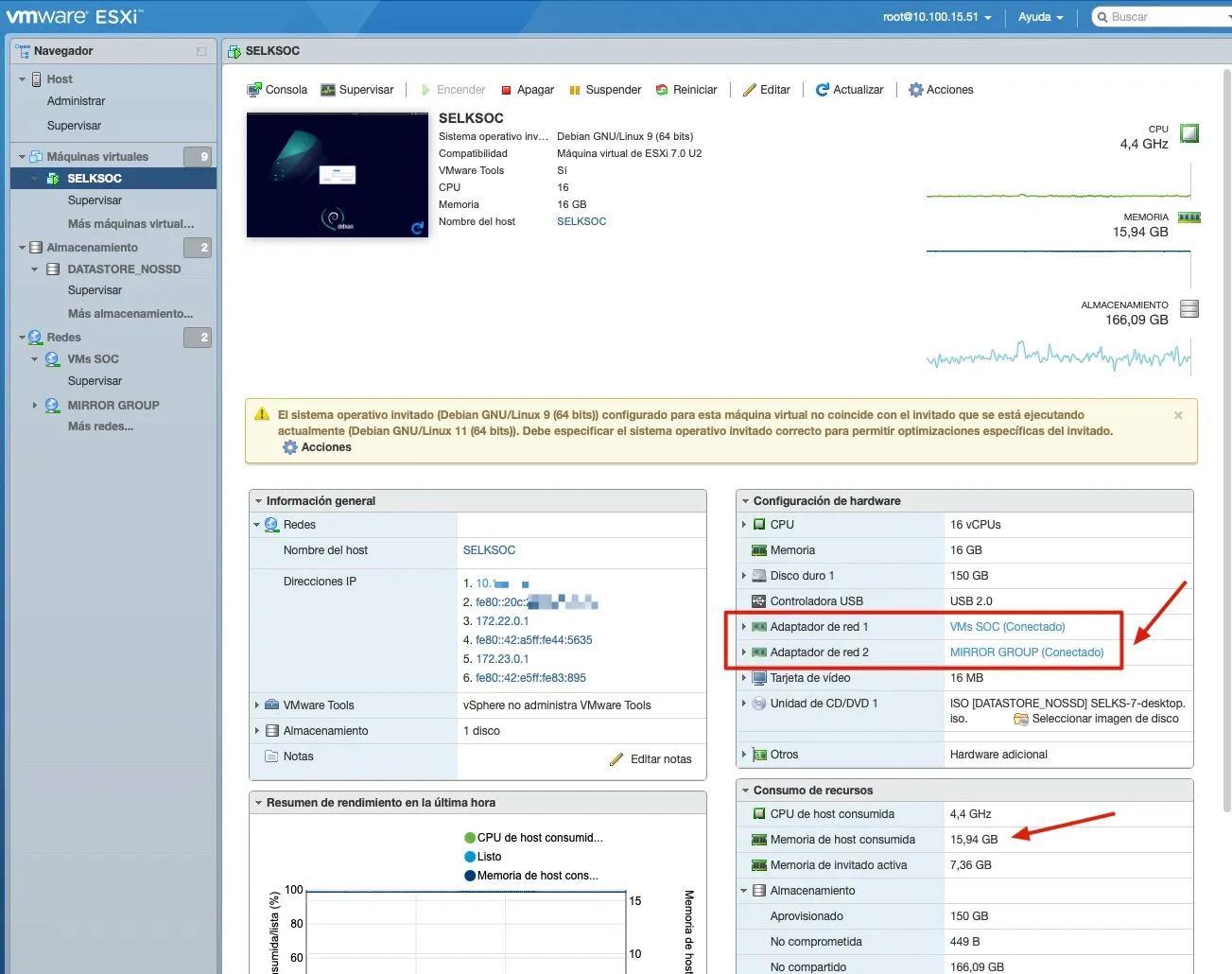Toggle the Listo legend marker
This screenshot has width=1232, height=974.
click(470, 857)
